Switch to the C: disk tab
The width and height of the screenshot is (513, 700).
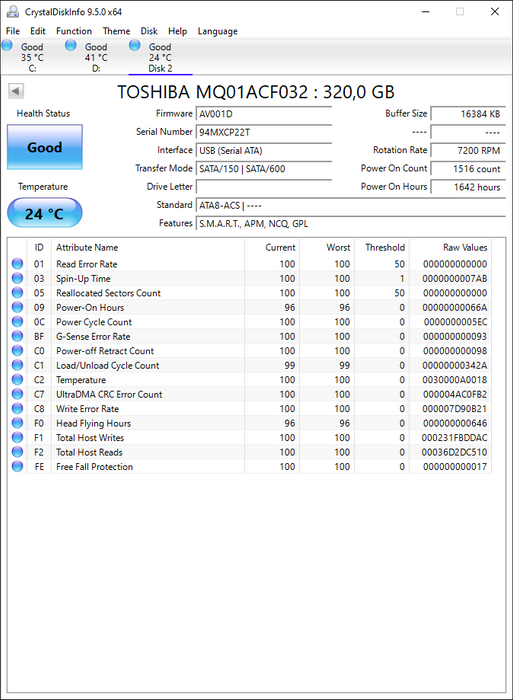tap(32, 57)
